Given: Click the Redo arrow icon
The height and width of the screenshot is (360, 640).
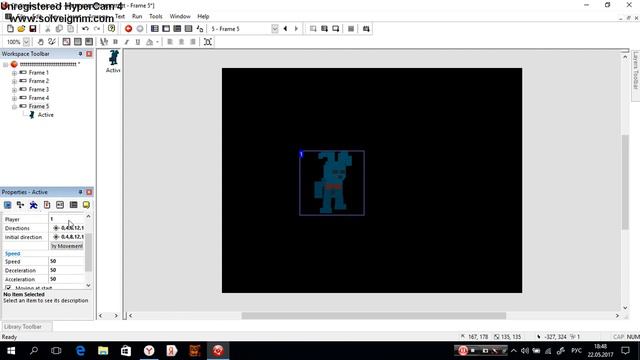Looking at the screenshot, I should coord(97,29).
